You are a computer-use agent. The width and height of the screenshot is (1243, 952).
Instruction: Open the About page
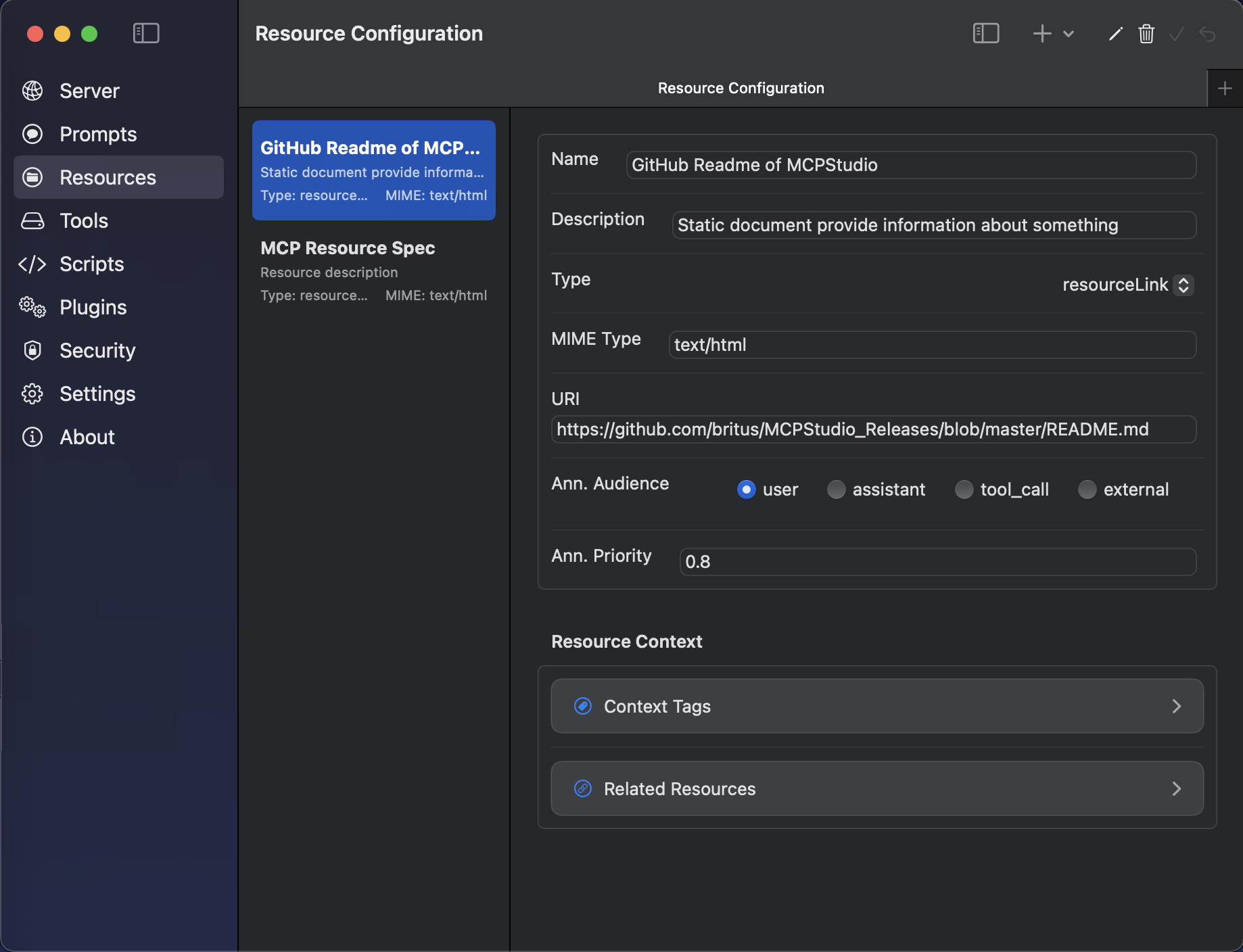point(87,437)
